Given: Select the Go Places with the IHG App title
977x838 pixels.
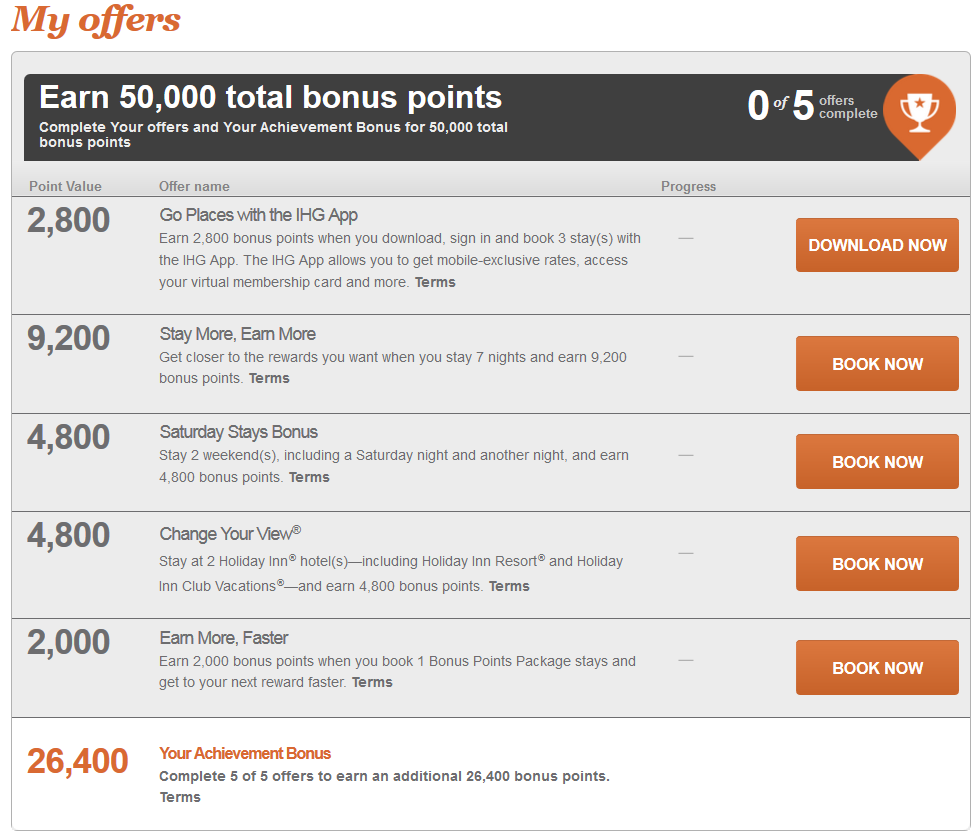Looking at the screenshot, I should [x=259, y=215].
